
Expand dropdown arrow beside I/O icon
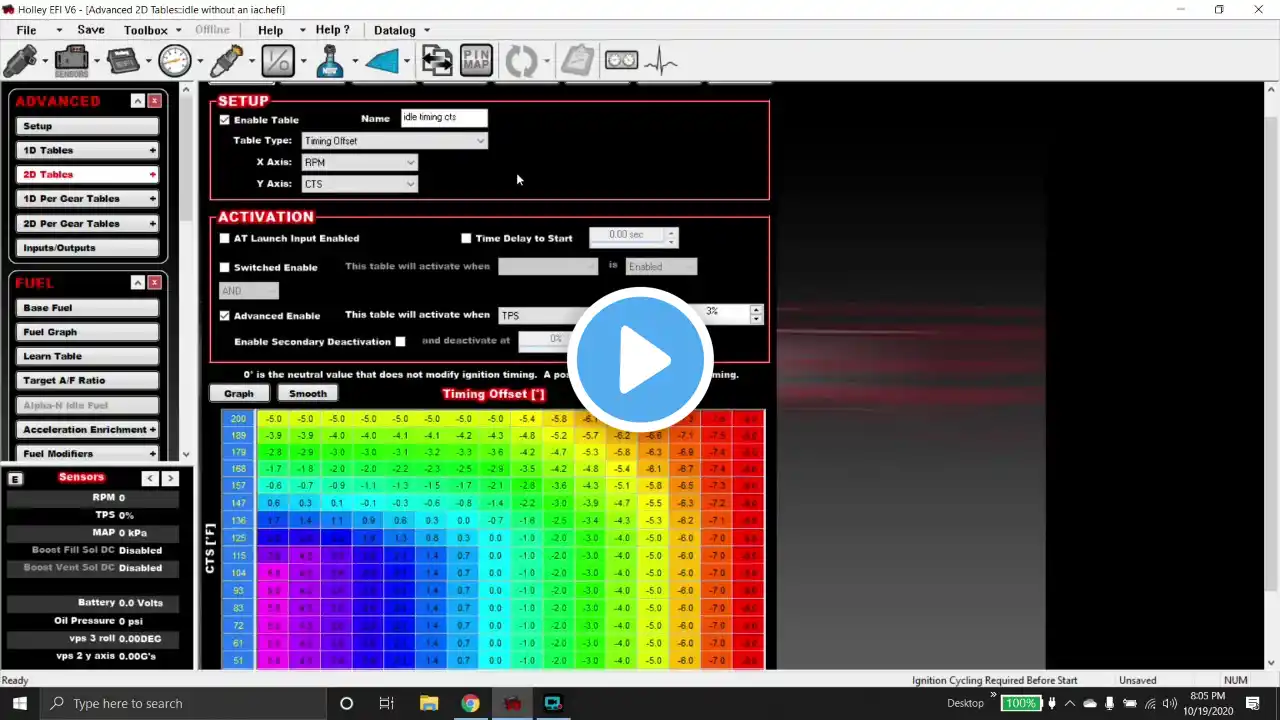coord(303,62)
